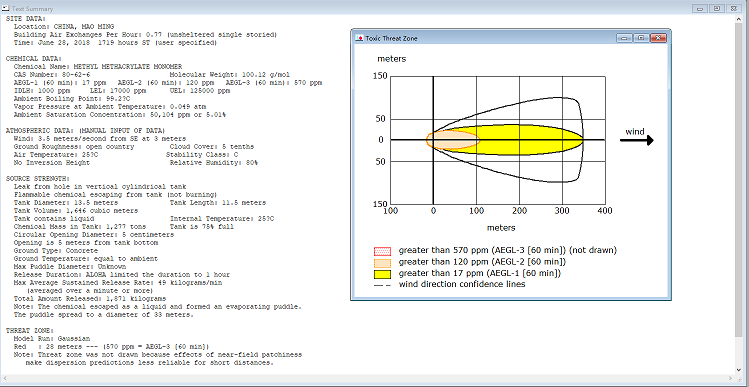
Task: Click 'Relative Humidity: 80%' text
Action: coord(214,163)
